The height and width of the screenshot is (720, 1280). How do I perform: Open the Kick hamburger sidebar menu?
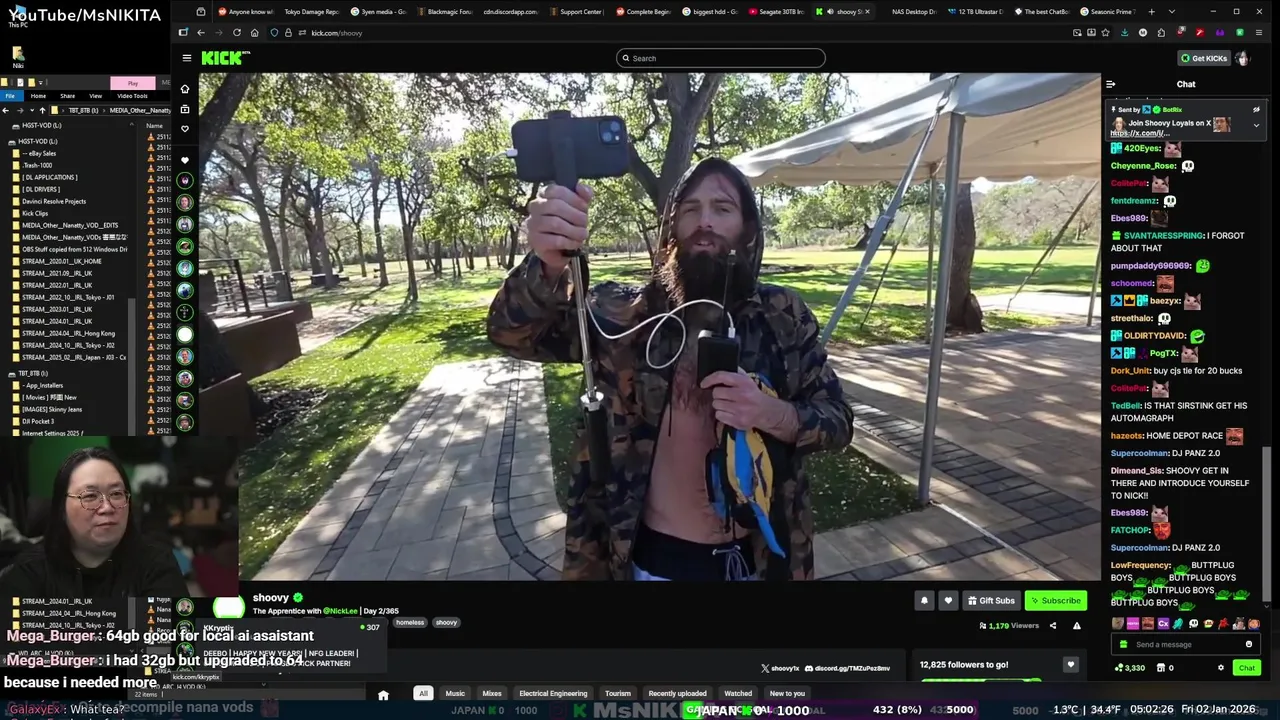(x=186, y=58)
